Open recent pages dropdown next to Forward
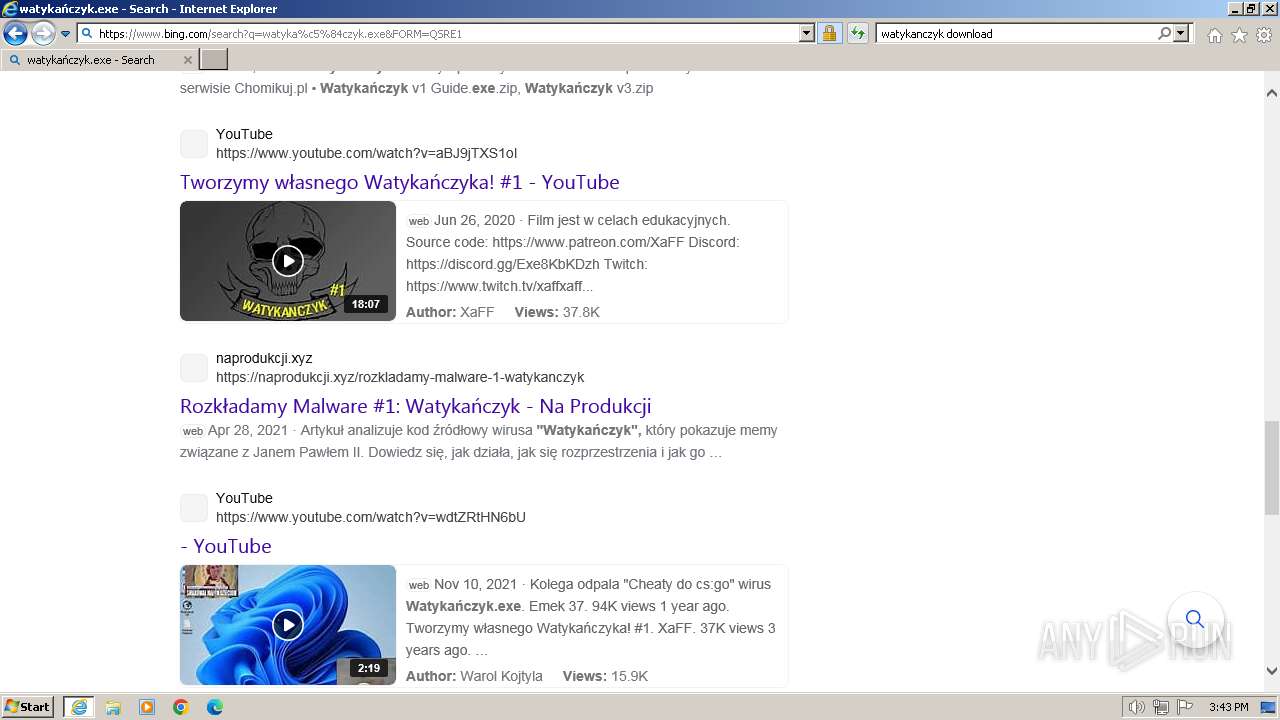 pyautogui.click(x=66, y=34)
